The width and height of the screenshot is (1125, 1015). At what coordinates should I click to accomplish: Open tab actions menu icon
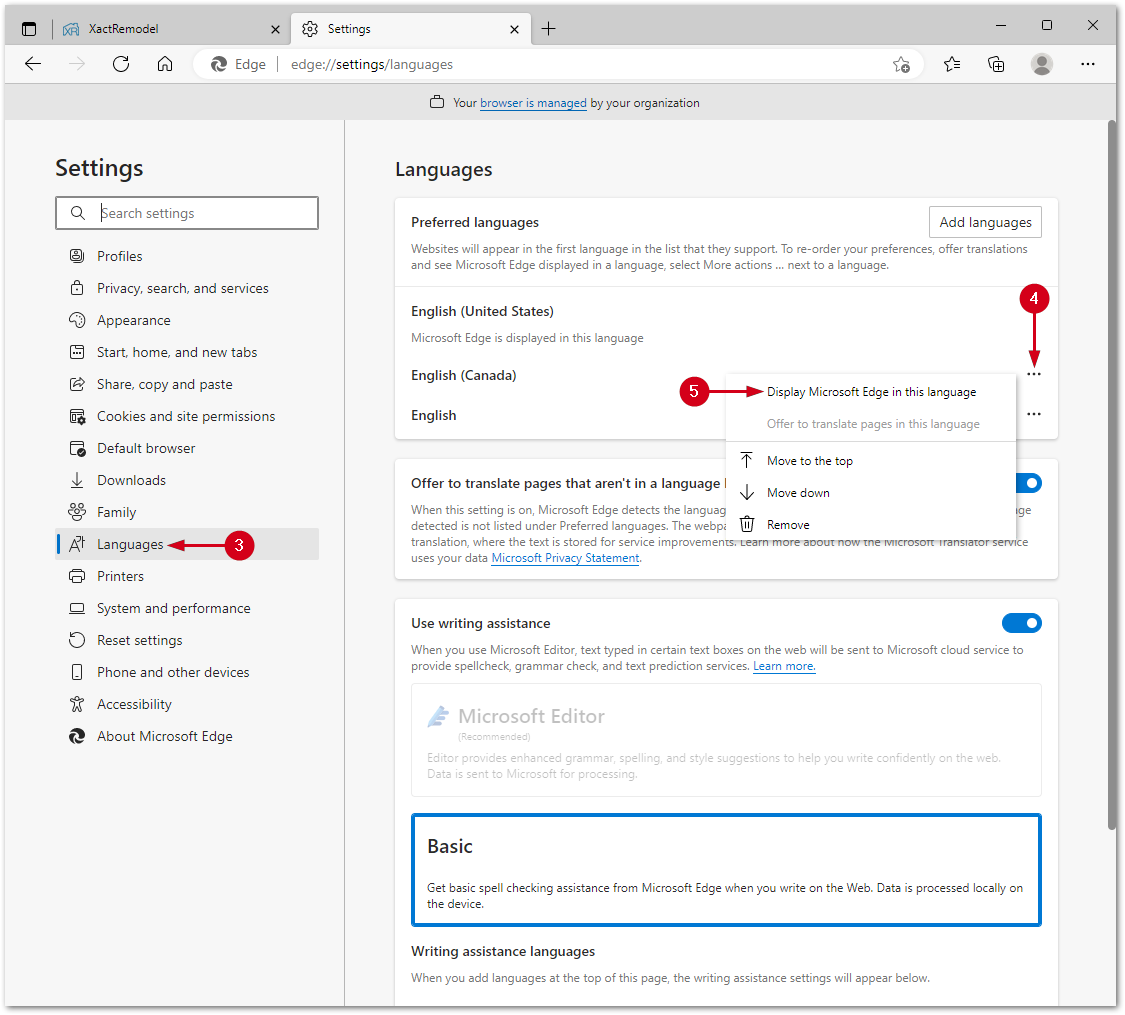[29, 29]
